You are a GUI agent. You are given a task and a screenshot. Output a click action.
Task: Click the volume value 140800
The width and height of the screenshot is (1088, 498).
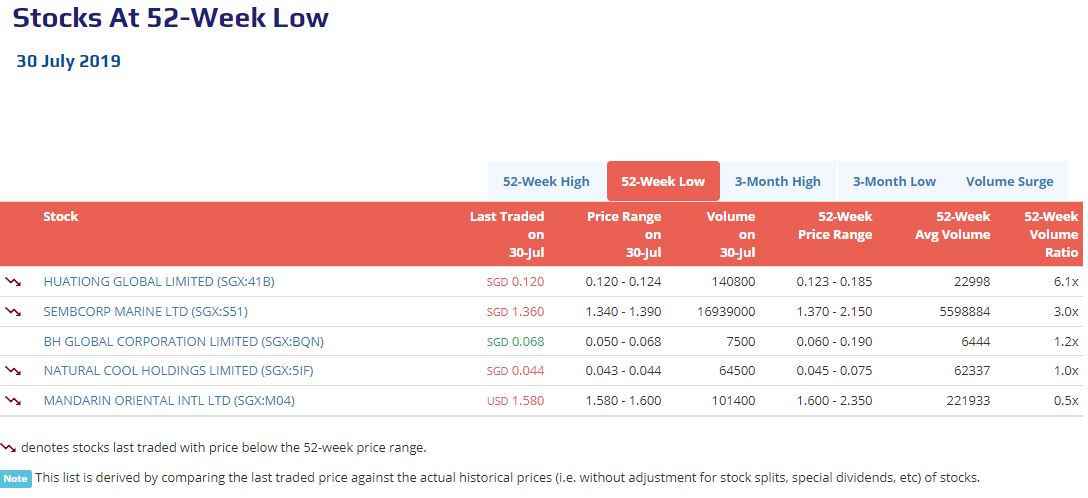click(733, 282)
